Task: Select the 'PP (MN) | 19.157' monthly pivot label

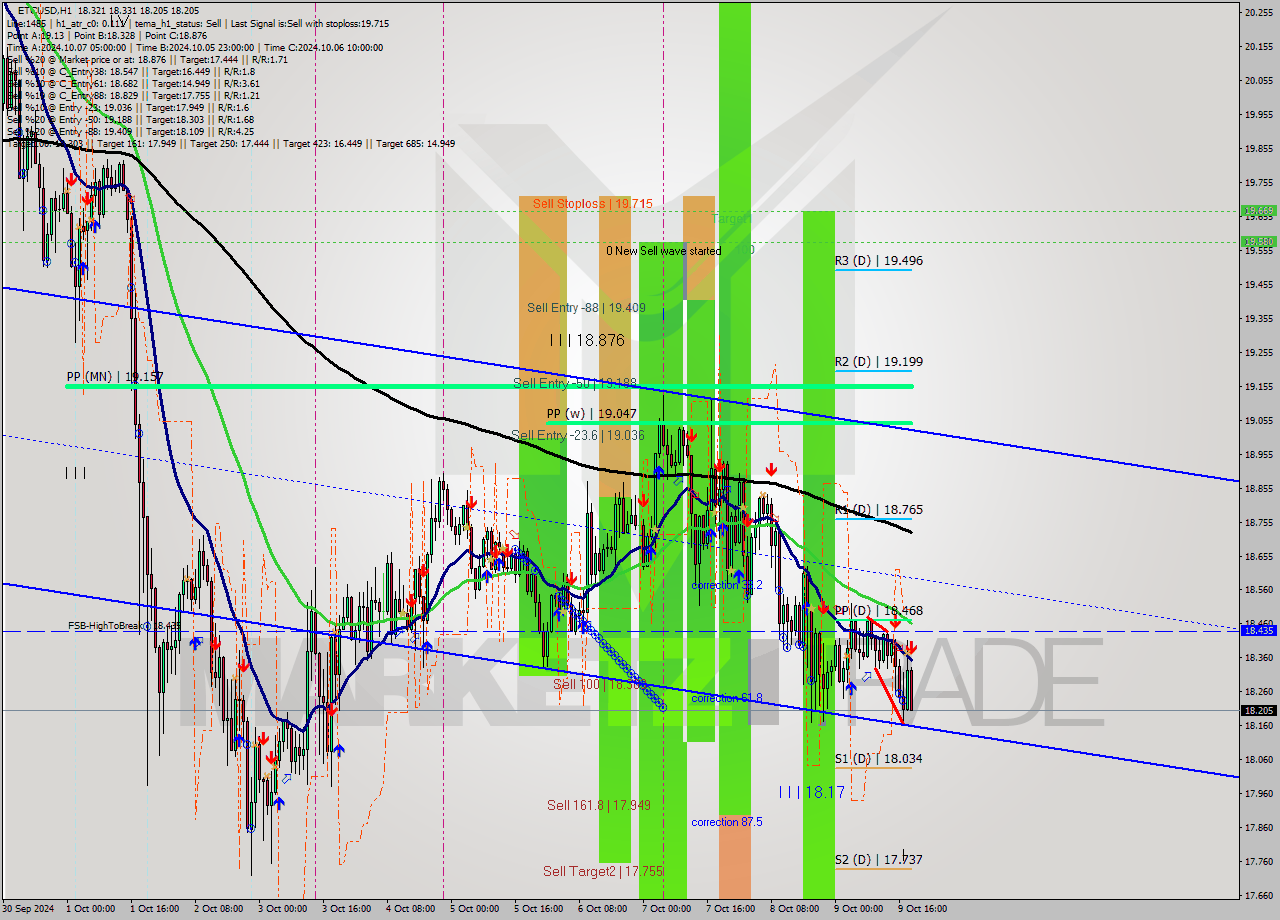Action: point(115,377)
